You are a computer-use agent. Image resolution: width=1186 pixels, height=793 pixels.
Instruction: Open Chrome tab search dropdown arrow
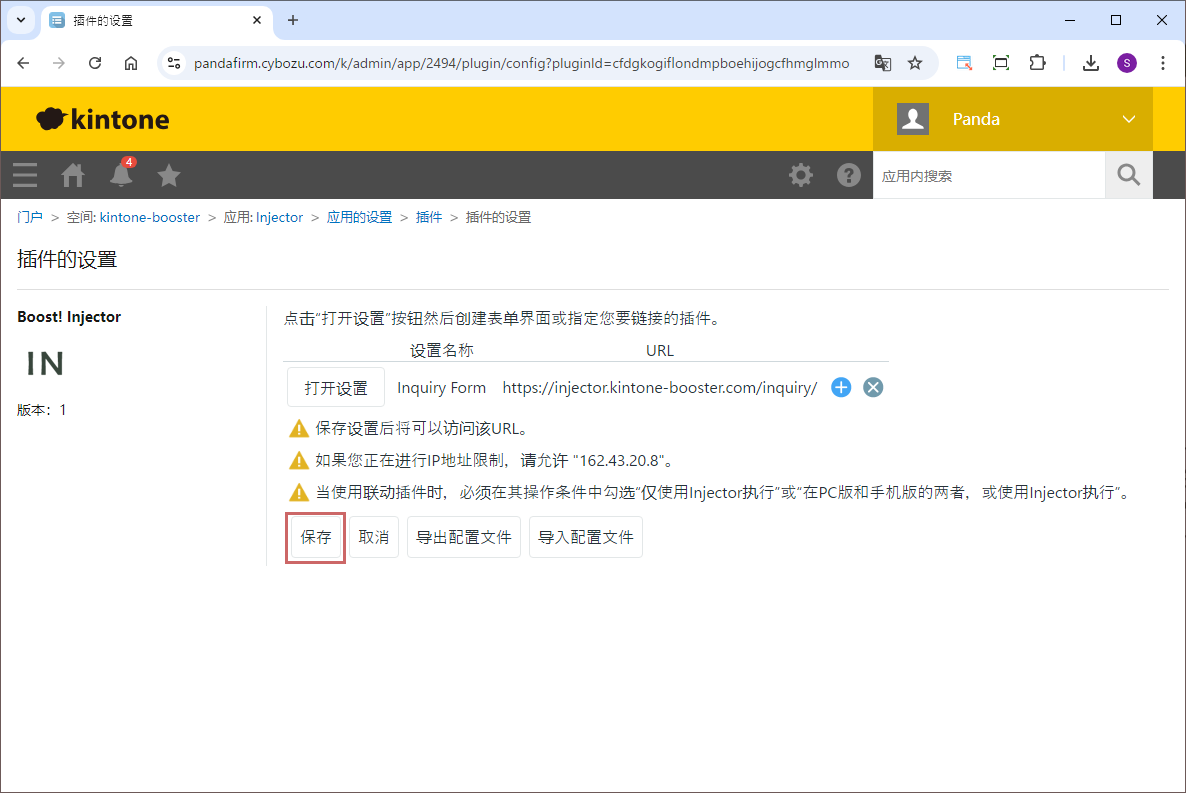coord(20,20)
